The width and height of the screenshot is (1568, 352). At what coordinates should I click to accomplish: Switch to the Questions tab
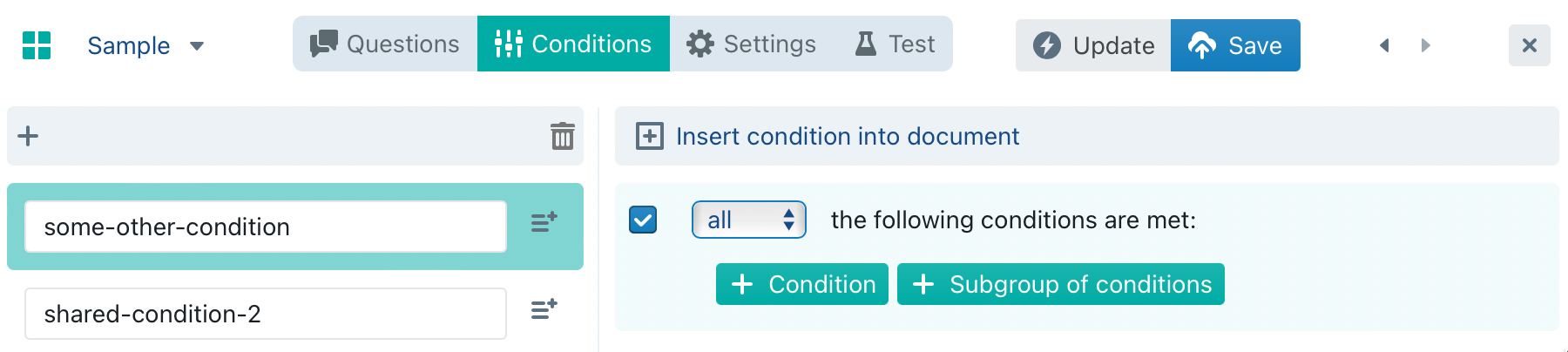tap(385, 44)
